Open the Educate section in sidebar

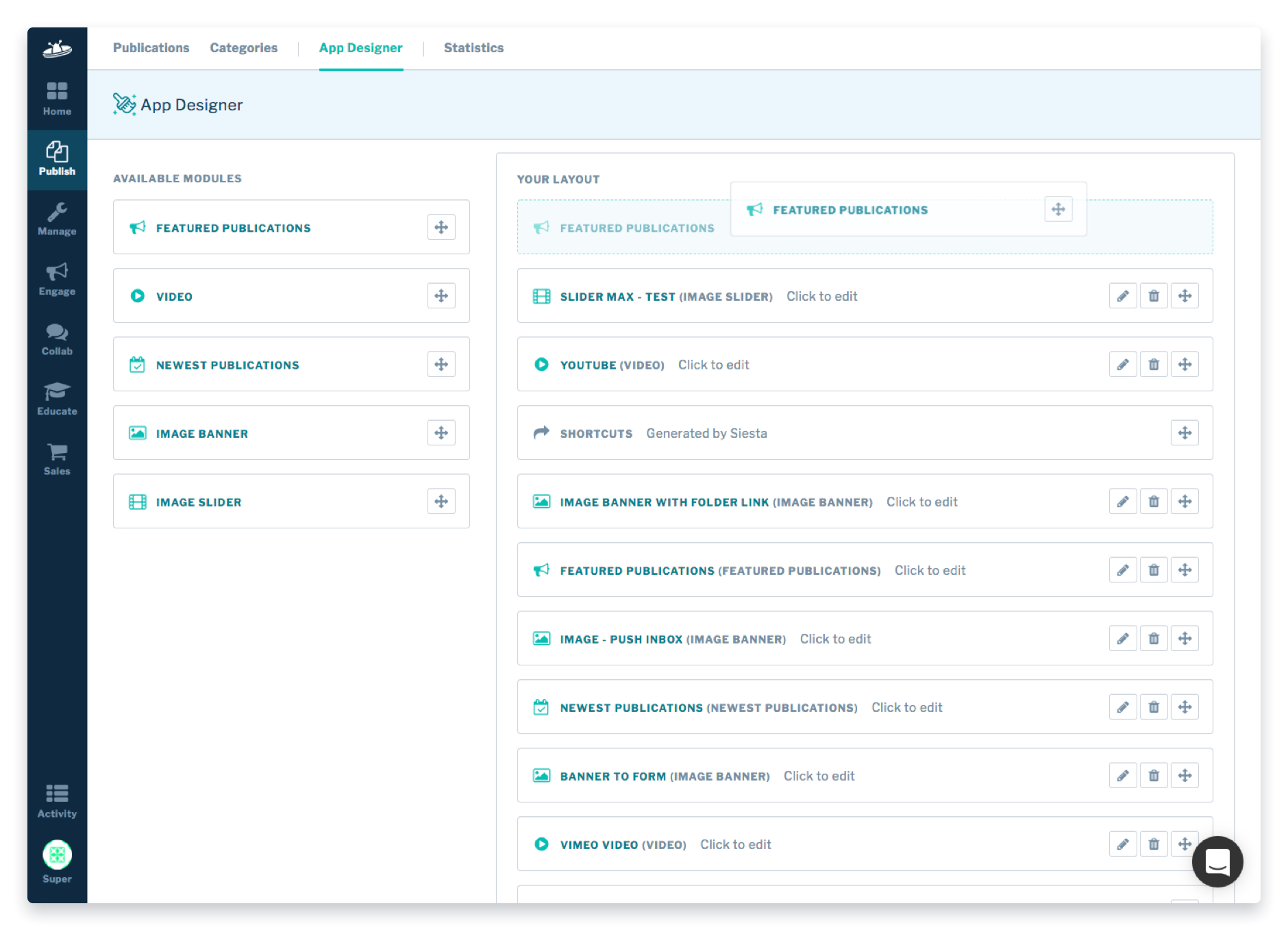coord(57,399)
